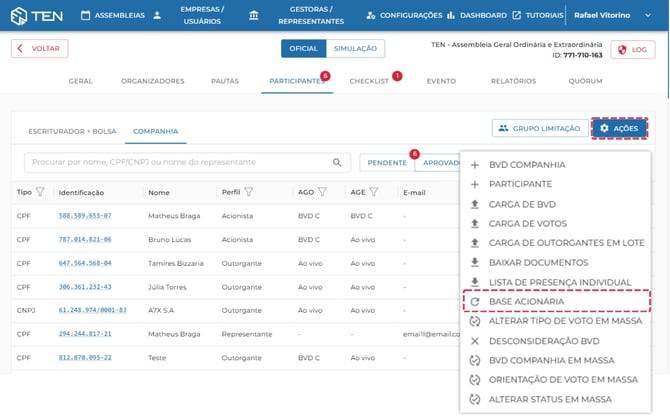Switch to the Checklist tab
This screenshot has width=670, height=420.
point(369,81)
